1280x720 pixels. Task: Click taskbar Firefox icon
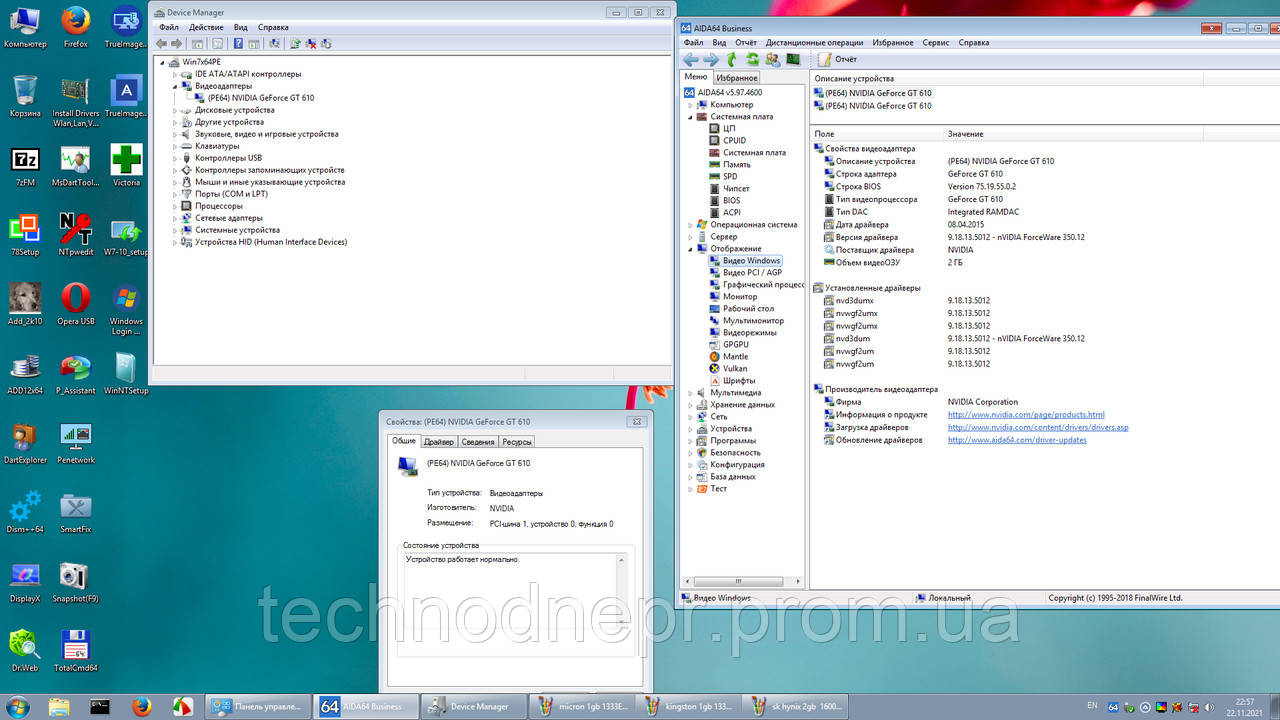[x=141, y=706]
